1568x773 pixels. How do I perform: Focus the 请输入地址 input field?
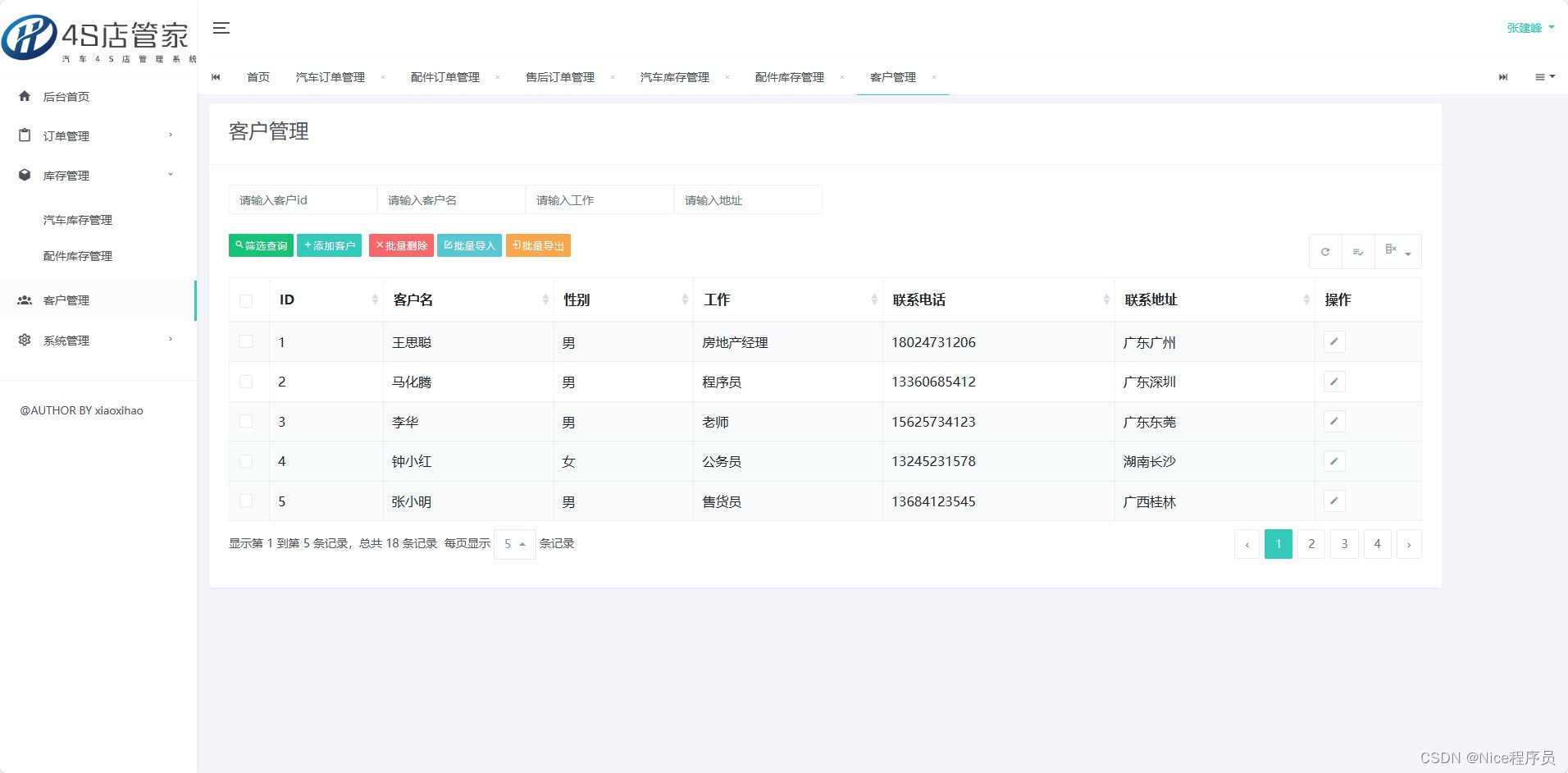coord(748,199)
